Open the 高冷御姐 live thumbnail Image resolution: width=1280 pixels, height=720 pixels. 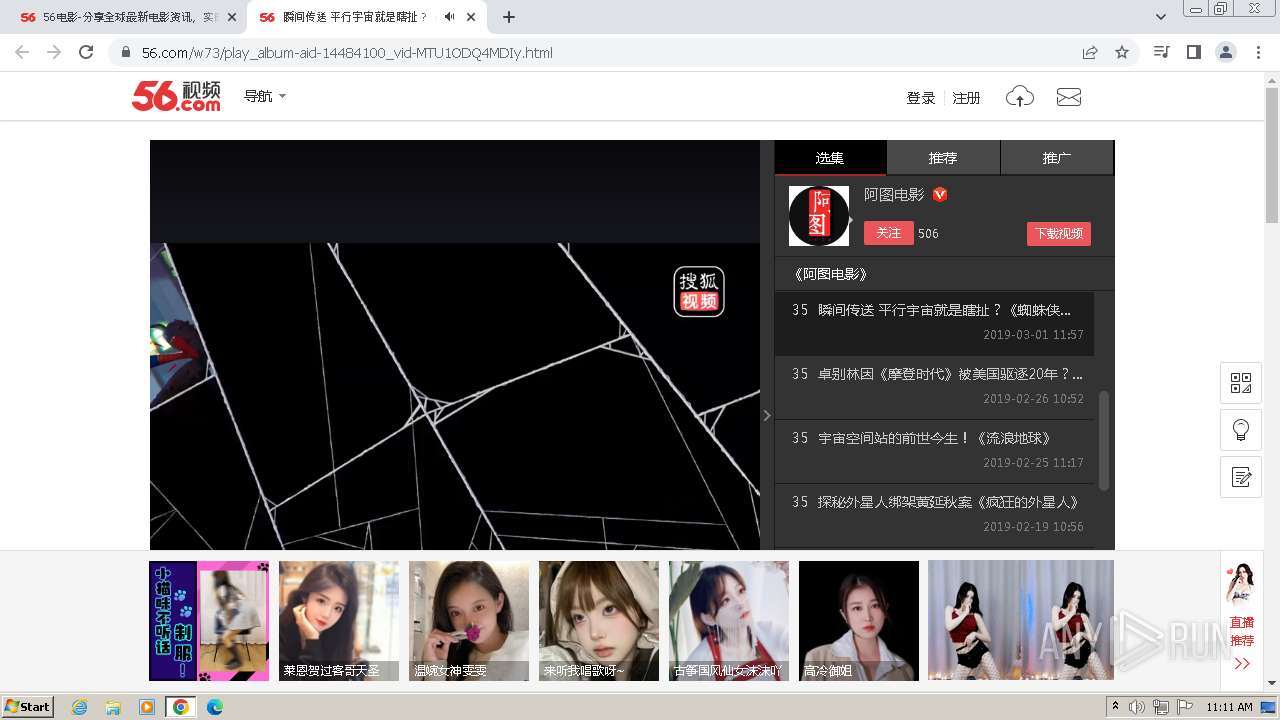(x=859, y=621)
